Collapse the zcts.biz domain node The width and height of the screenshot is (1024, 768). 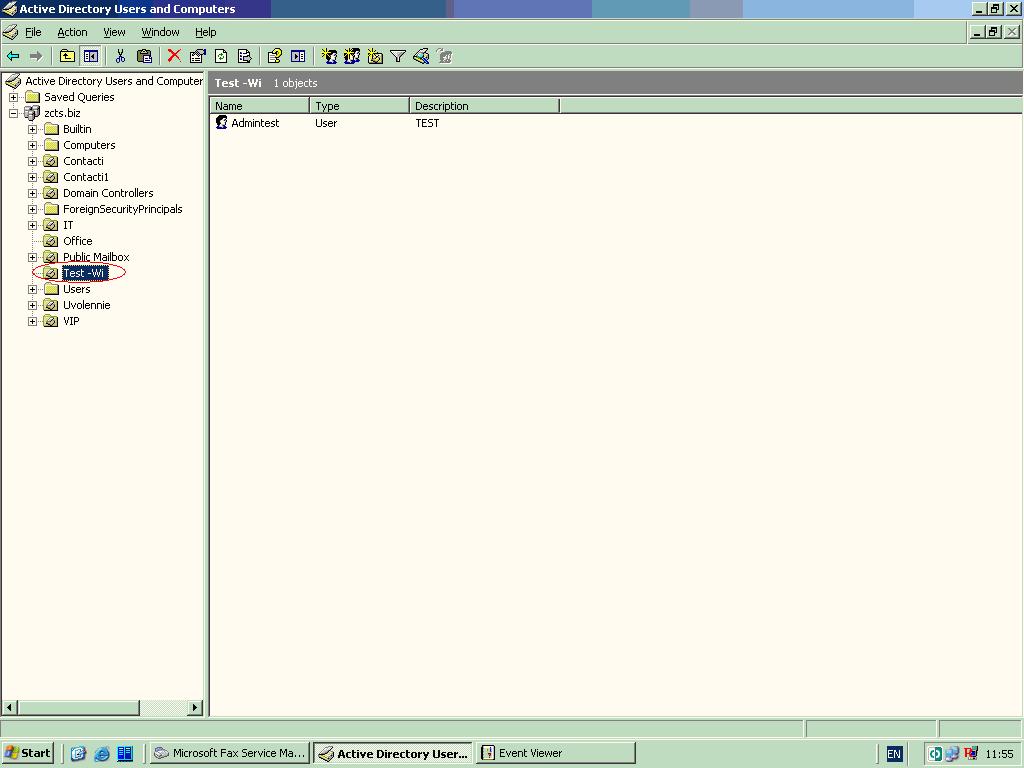[x=13, y=113]
